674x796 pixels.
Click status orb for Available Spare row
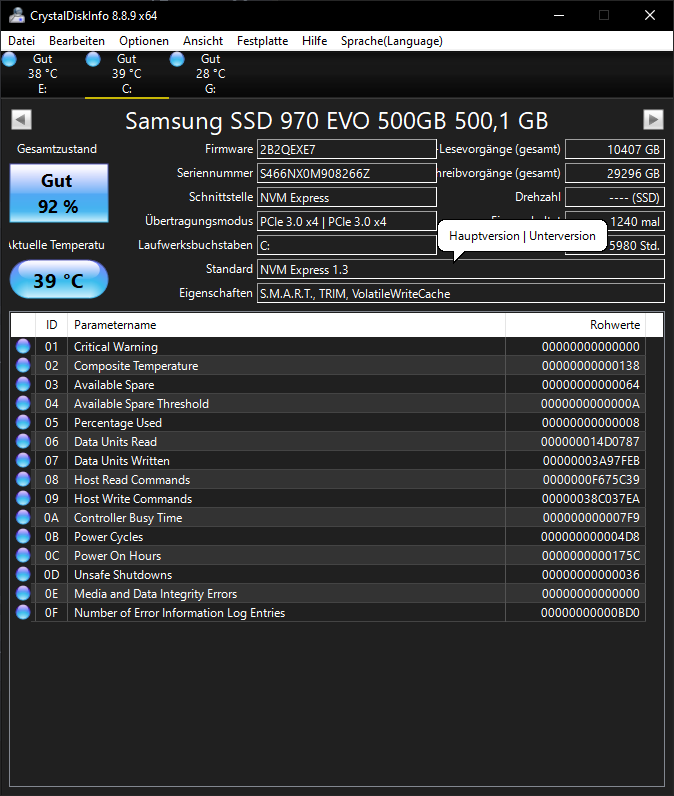(x=23, y=384)
